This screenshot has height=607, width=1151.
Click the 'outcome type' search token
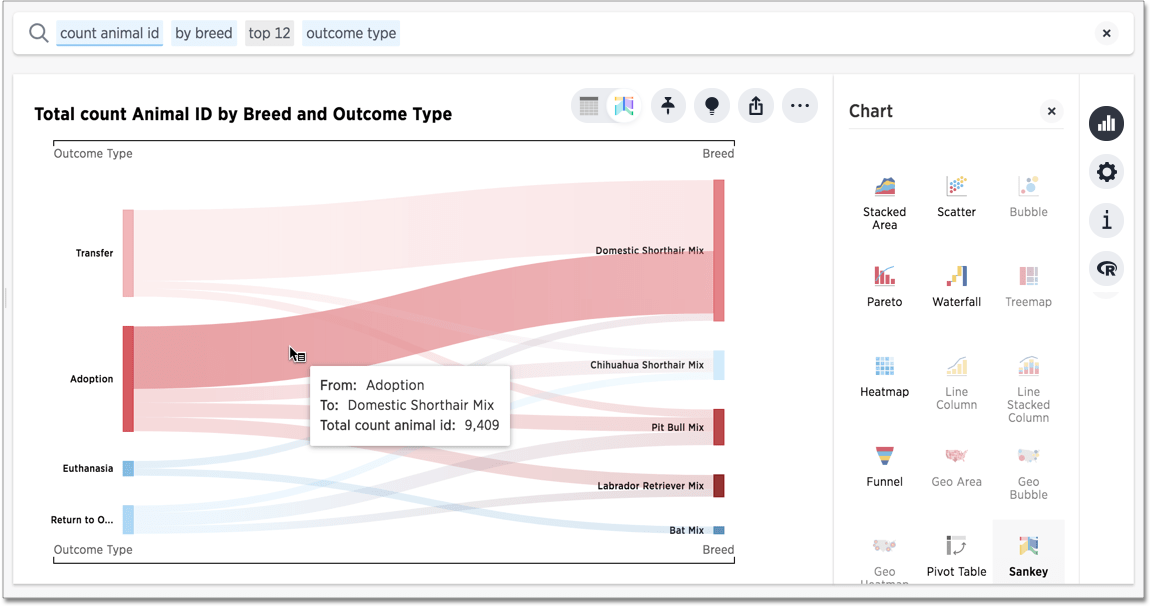point(351,33)
